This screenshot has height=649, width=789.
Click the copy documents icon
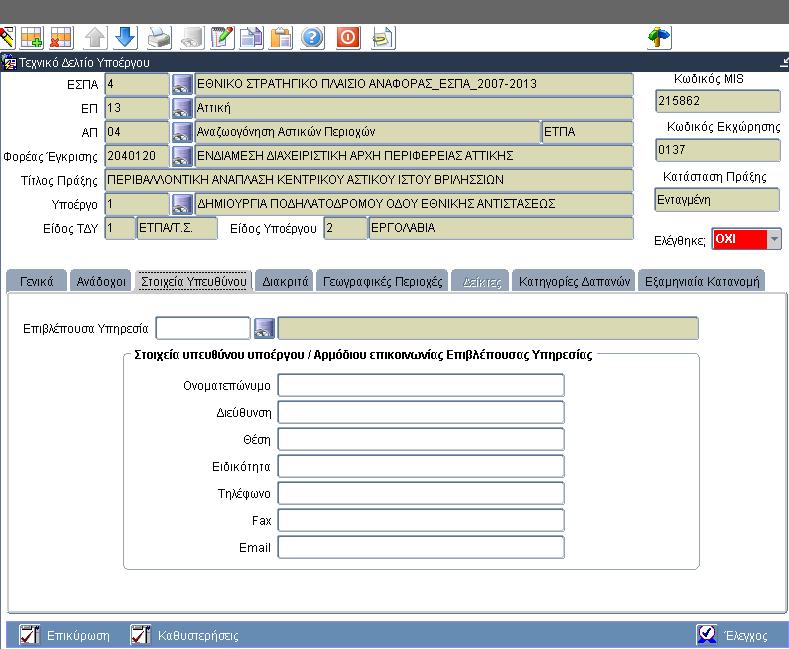251,38
